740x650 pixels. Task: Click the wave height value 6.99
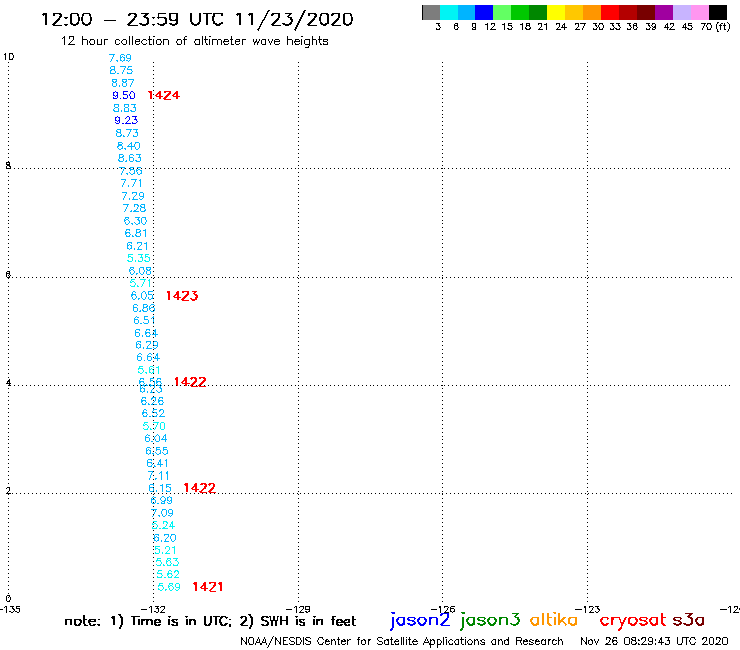click(x=161, y=500)
